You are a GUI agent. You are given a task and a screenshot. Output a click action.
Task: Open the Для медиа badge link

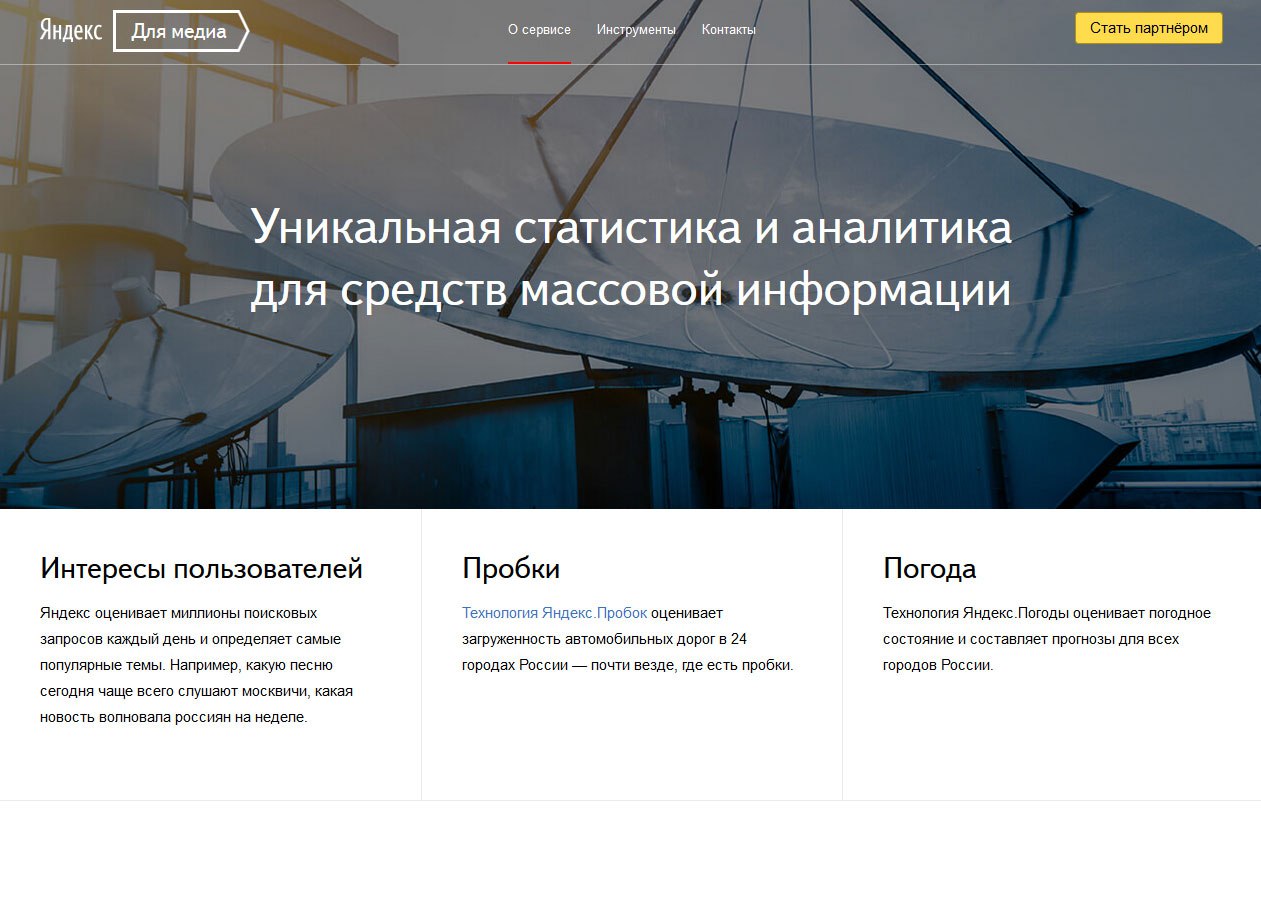[x=180, y=31]
